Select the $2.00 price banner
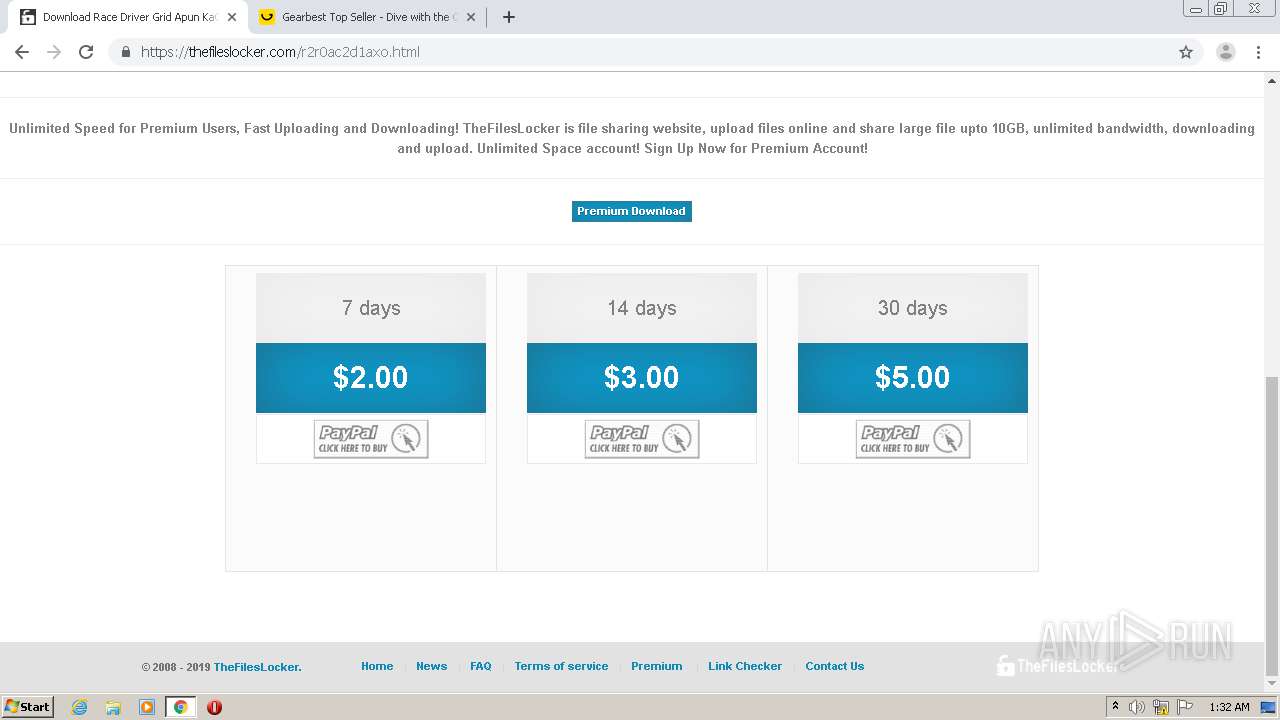 point(371,377)
